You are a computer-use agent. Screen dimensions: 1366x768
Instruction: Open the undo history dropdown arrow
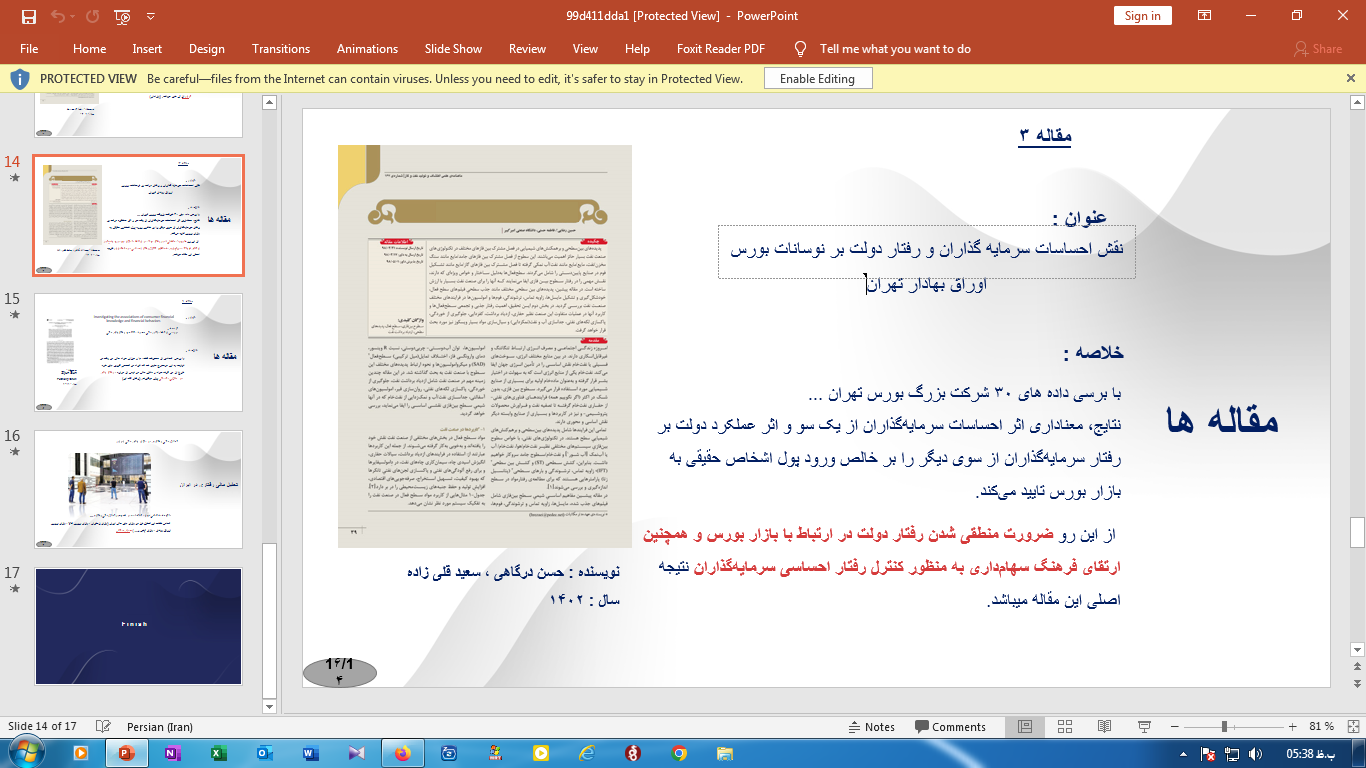(73, 17)
